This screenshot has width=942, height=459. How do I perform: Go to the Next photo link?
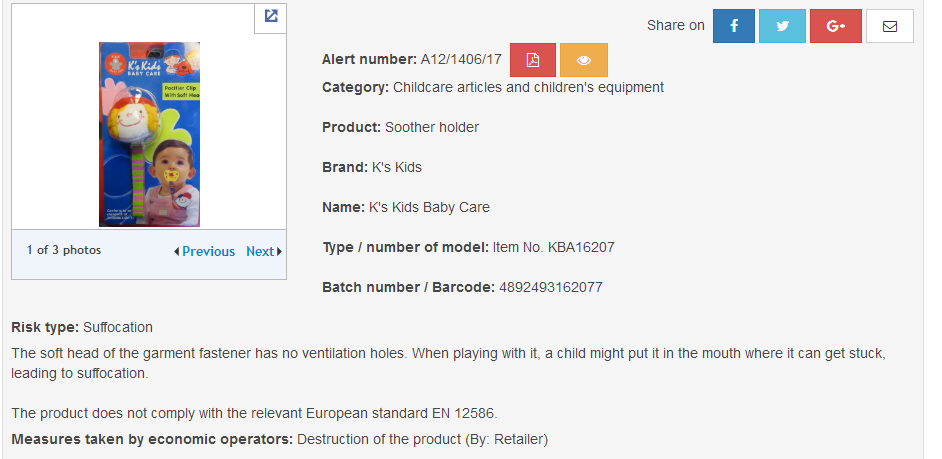(x=260, y=252)
